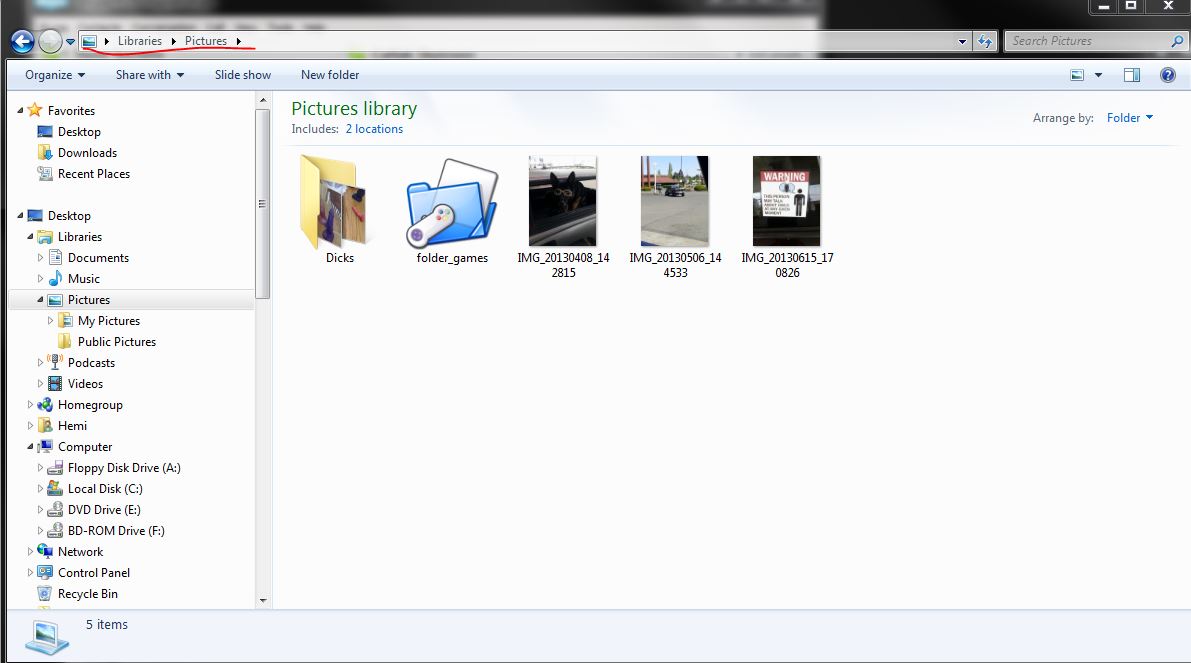Collapse the Libraries tree node
Screen dimensions: 1191x663
(x=30, y=237)
